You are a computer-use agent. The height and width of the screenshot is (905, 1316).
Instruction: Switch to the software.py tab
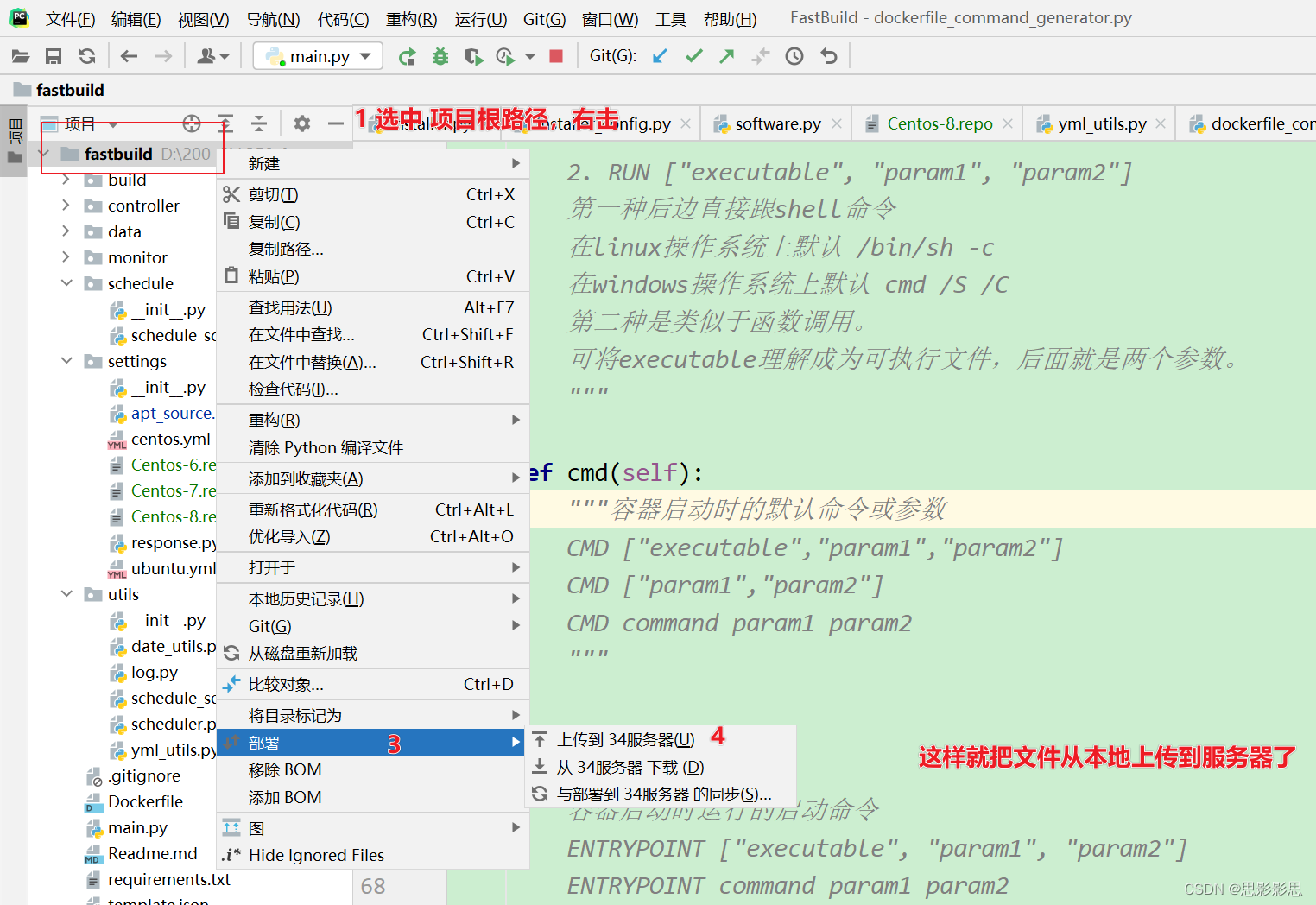(x=776, y=123)
